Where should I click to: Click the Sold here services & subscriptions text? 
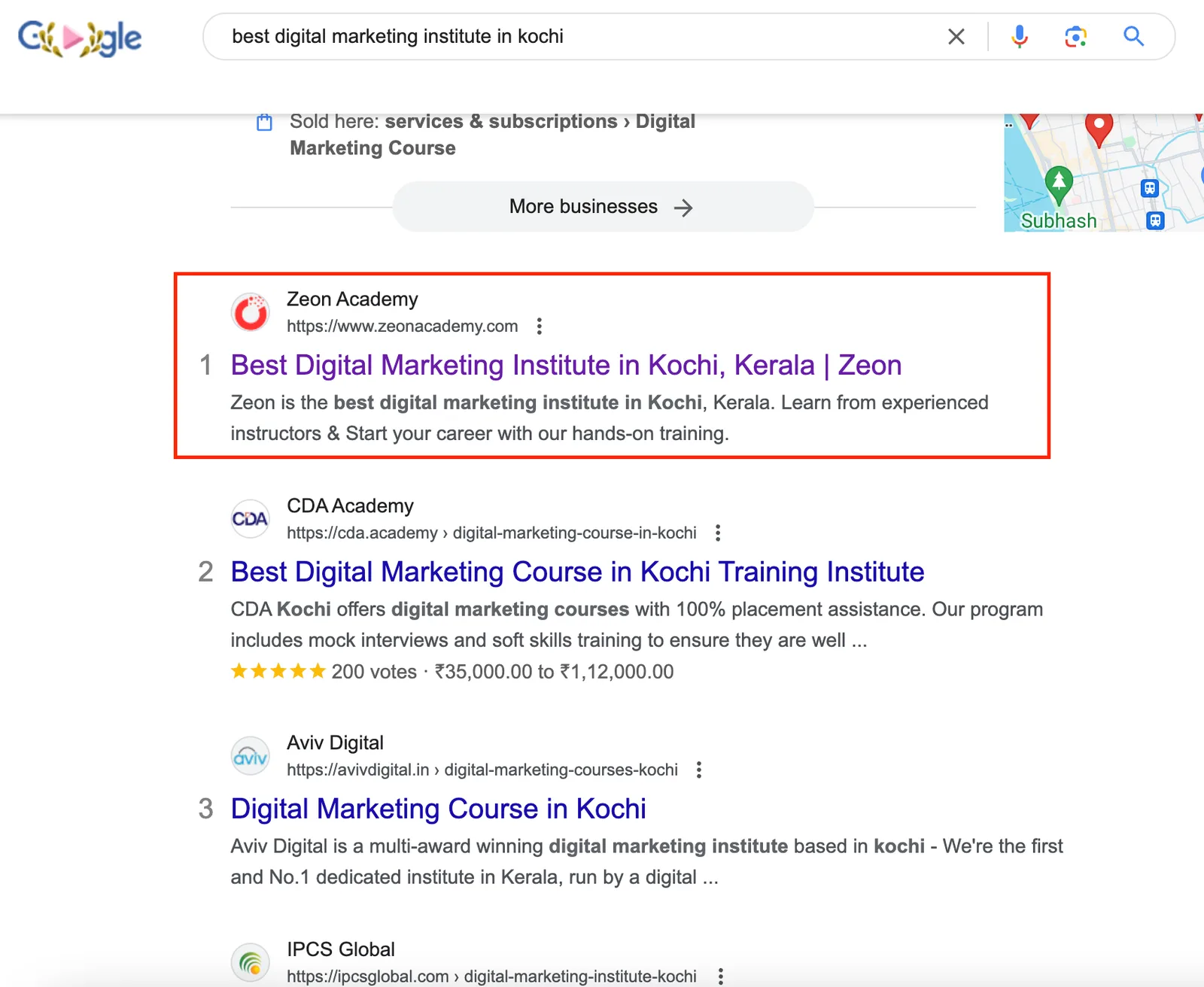(x=492, y=135)
